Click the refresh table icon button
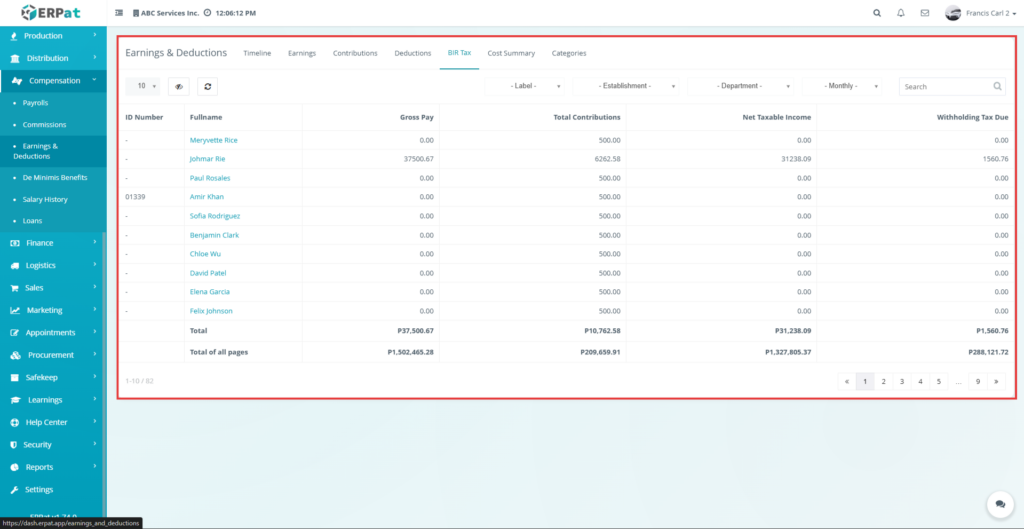The width and height of the screenshot is (1024, 529). pyautogui.click(x=207, y=87)
